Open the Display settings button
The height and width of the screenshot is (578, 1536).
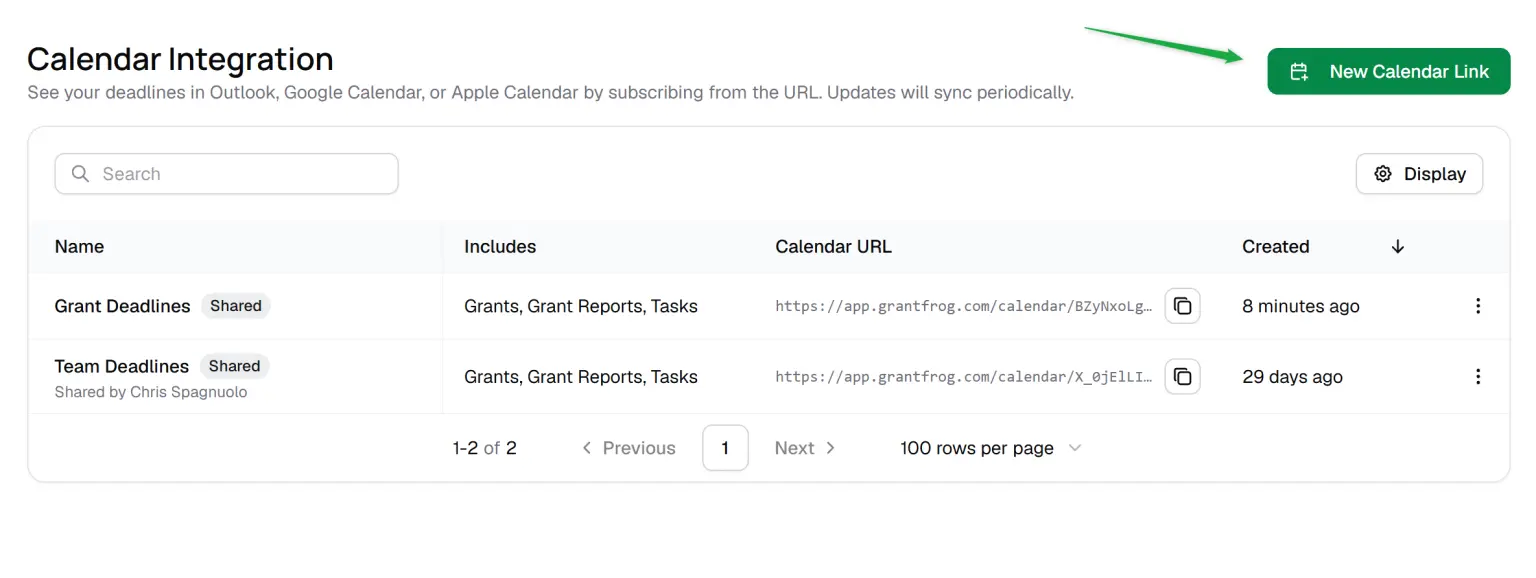[1419, 174]
